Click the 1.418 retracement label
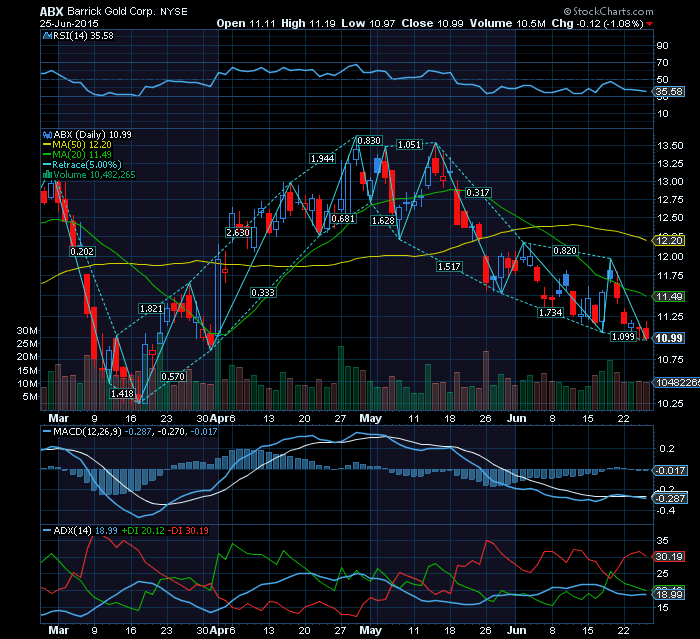700x639 pixels. point(122,393)
